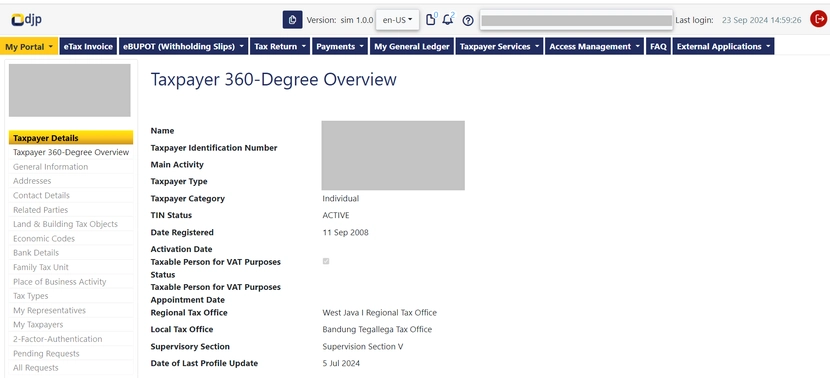Click the 'Individual' taxpayer category value
The width and height of the screenshot is (830, 378).
pyautogui.click(x=340, y=199)
